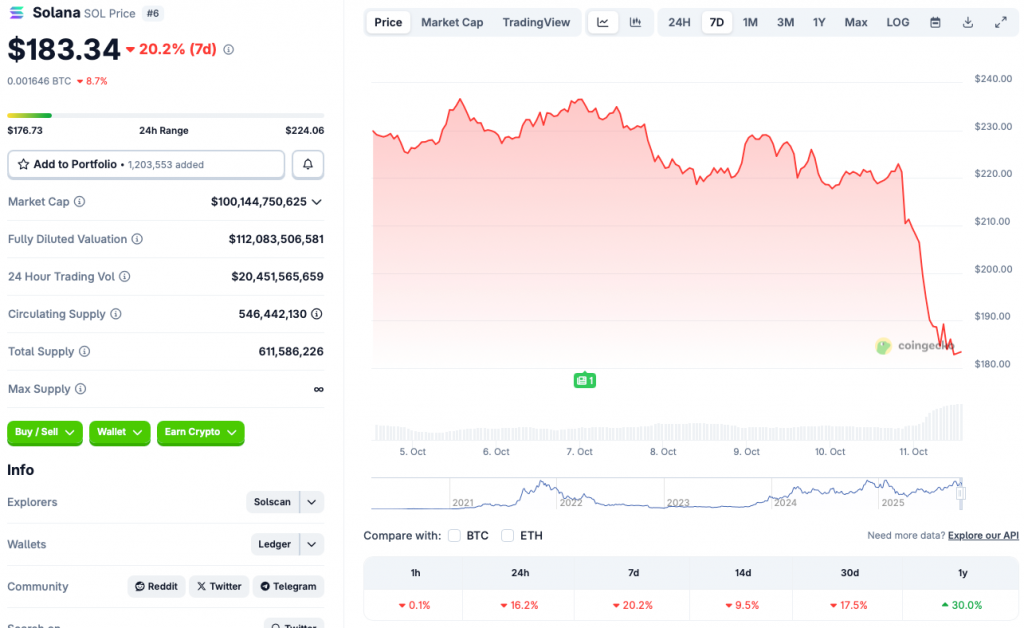
Task: Switch to the Market Cap tab
Action: pos(452,22)
